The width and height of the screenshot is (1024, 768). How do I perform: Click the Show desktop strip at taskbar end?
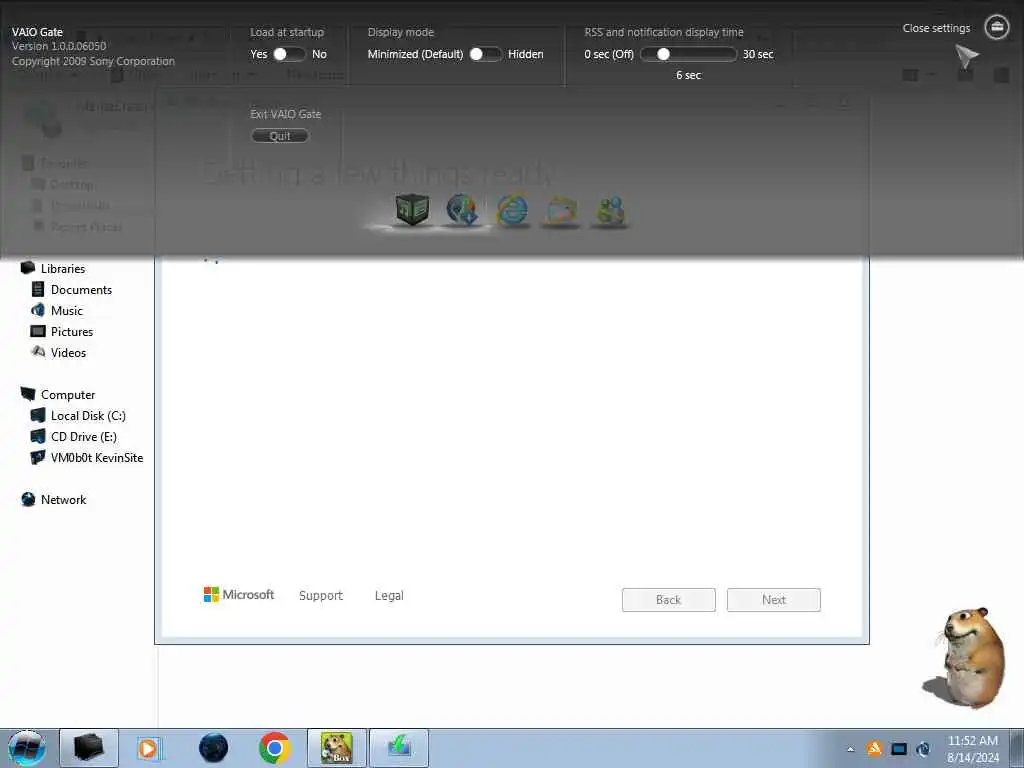tap(1017, 748)
